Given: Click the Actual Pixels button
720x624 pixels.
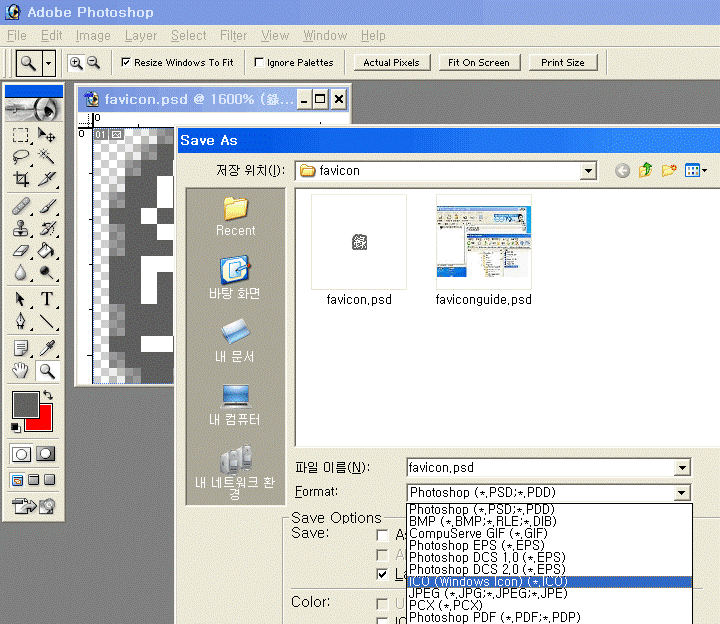Looking at the screenshot, I should coord(392,62).
